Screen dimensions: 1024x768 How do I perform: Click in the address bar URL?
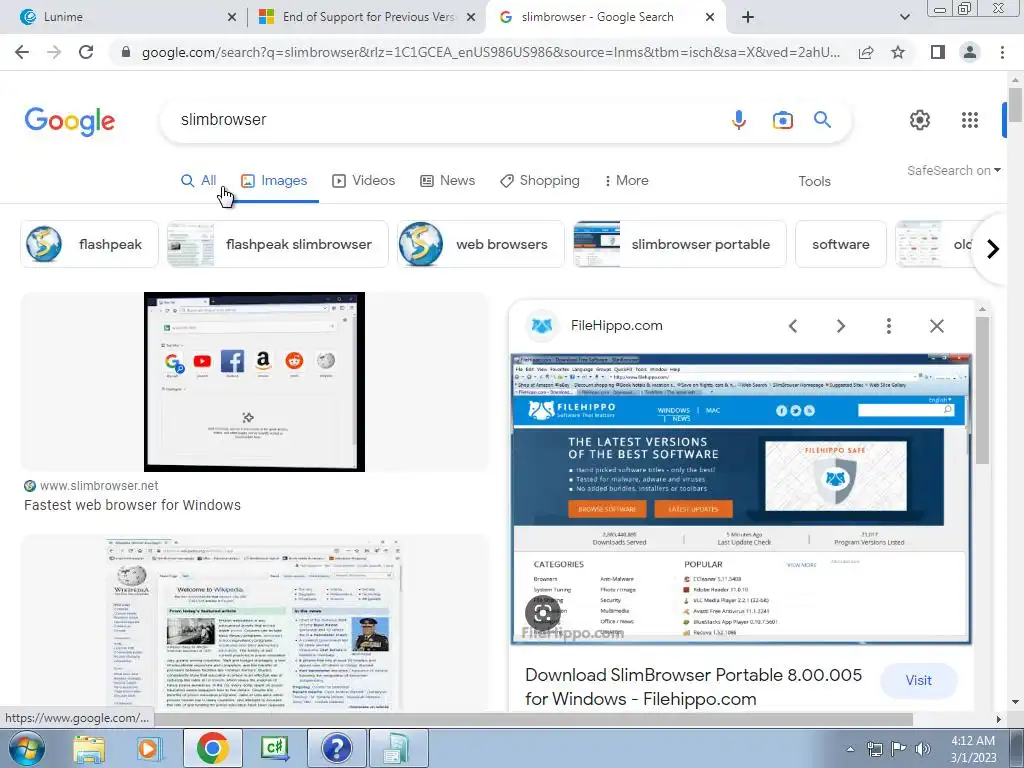490,52
